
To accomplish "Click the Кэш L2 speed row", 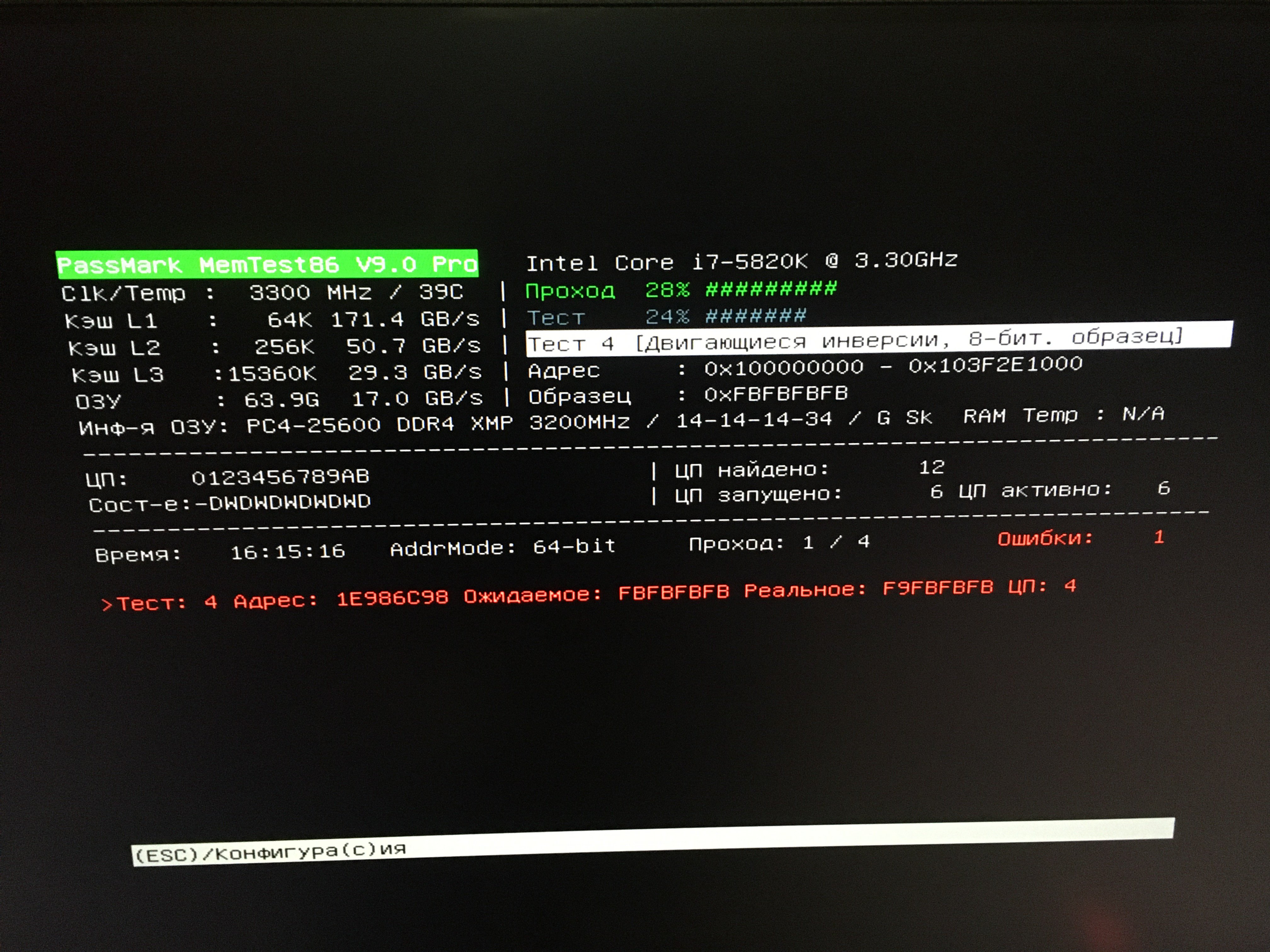I will coord(274,347).
